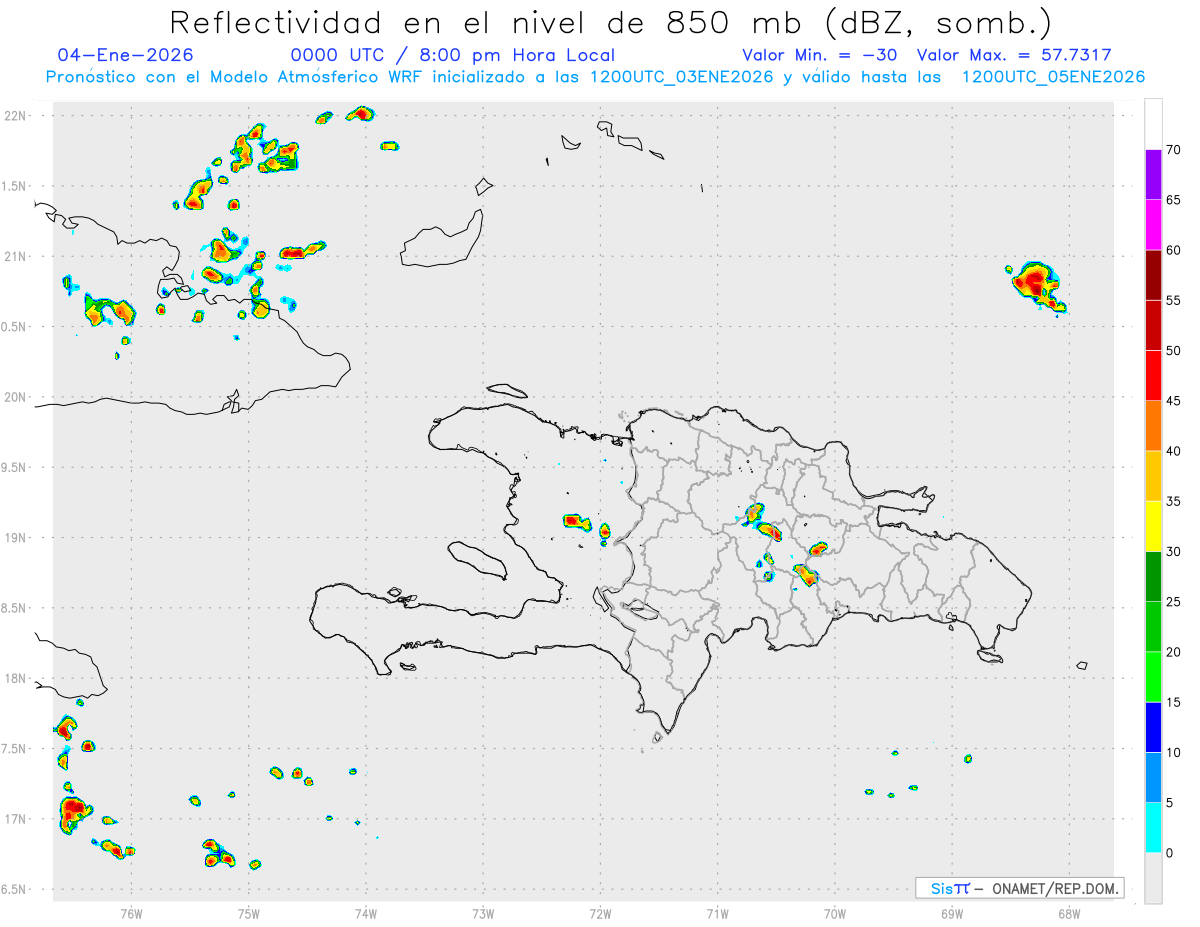Click the colorbar tick label '10'
This screenshot has height=927, width=1200.
1175,753
